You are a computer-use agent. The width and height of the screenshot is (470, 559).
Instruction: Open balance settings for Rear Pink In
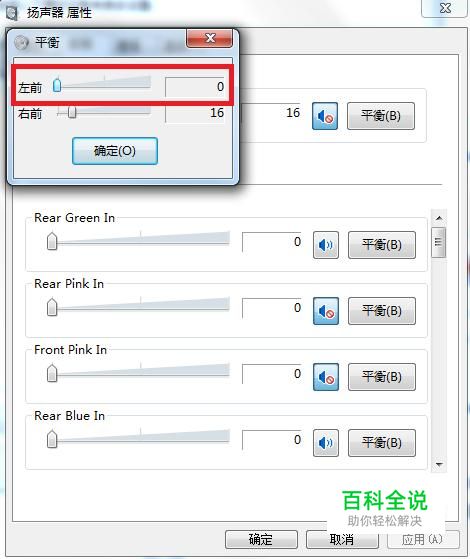point(382,311)
